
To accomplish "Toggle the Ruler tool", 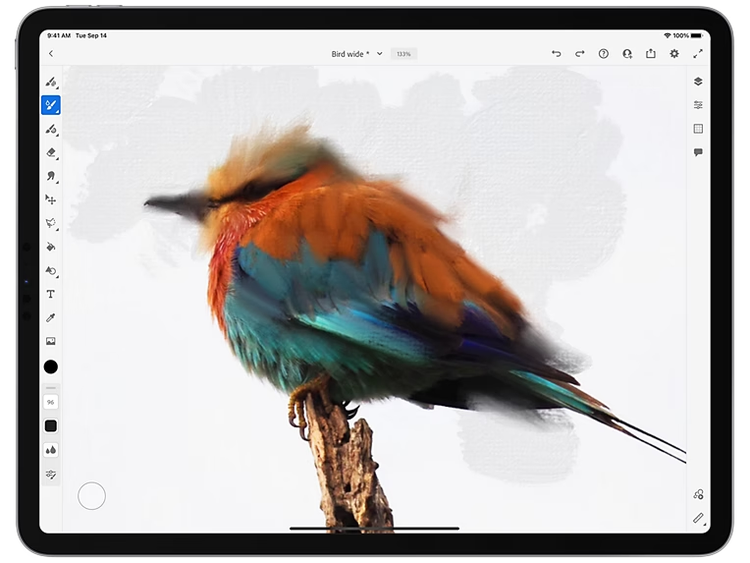I will (698, 518).
